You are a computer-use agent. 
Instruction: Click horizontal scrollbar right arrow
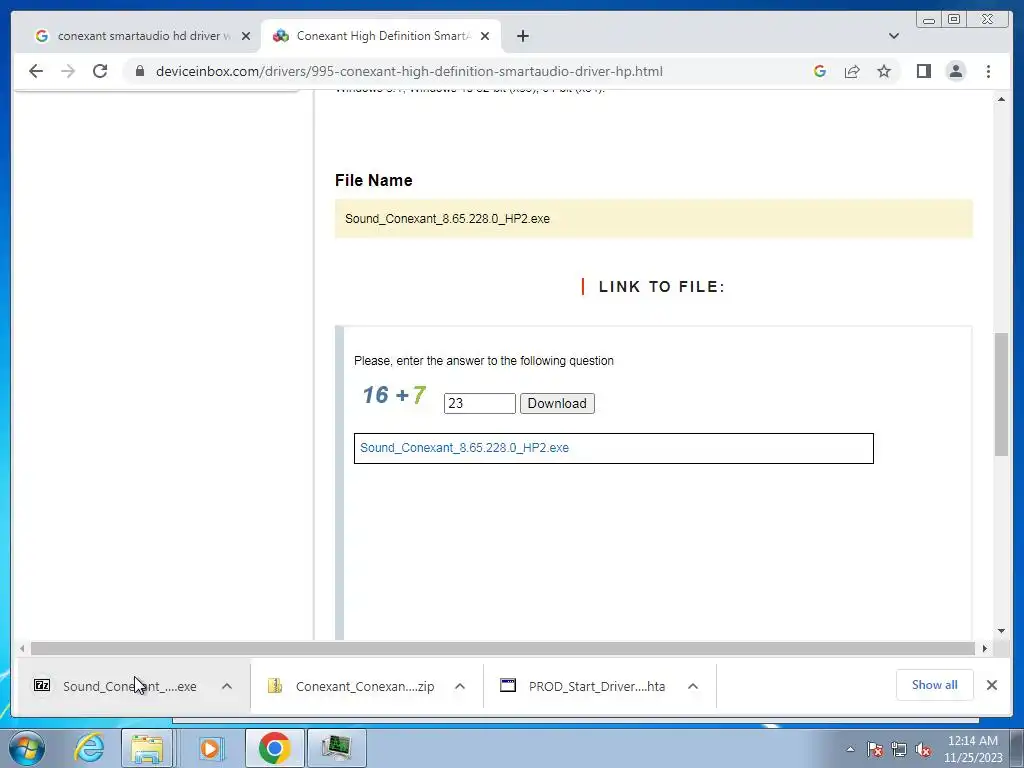coord(985,648)
